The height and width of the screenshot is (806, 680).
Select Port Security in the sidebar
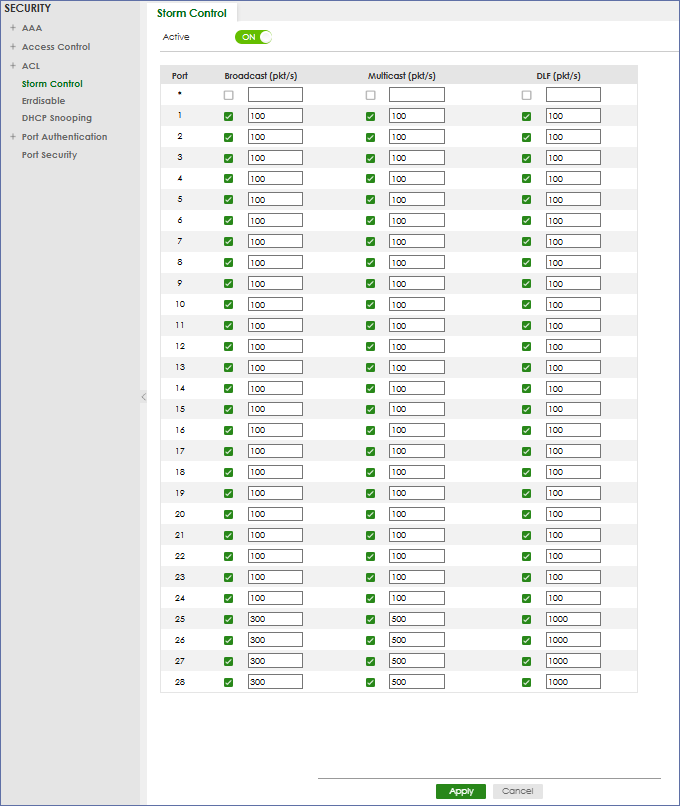click(x=49, y=155)
